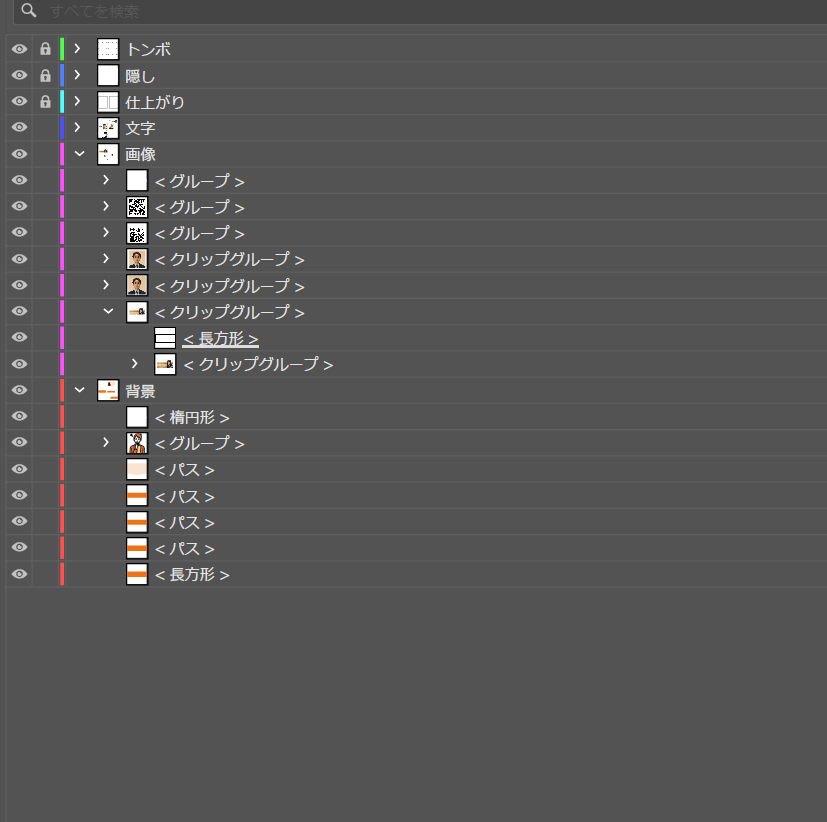Hide the トンボ layer with its eye icon

click(19, 49)
